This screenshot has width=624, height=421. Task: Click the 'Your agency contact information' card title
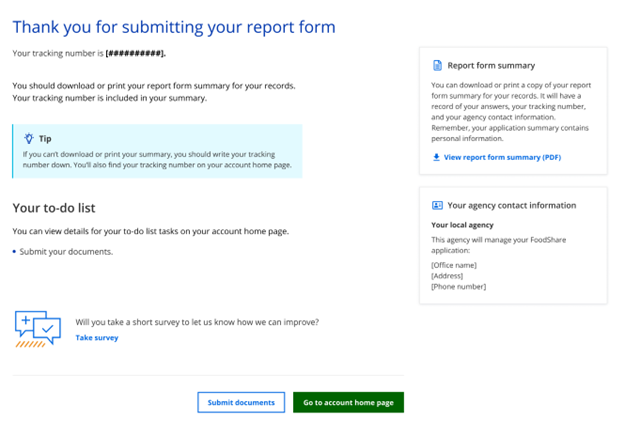[512, 205]
